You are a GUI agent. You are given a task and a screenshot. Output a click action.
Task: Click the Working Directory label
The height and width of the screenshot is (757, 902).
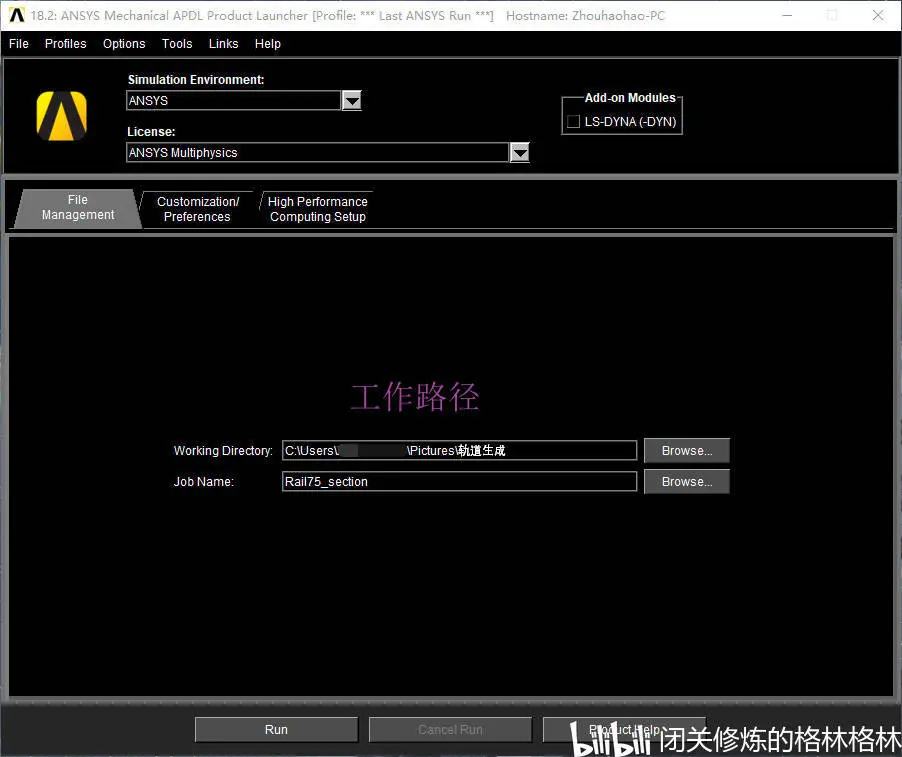pyautogui.click(x=223, y=450)
